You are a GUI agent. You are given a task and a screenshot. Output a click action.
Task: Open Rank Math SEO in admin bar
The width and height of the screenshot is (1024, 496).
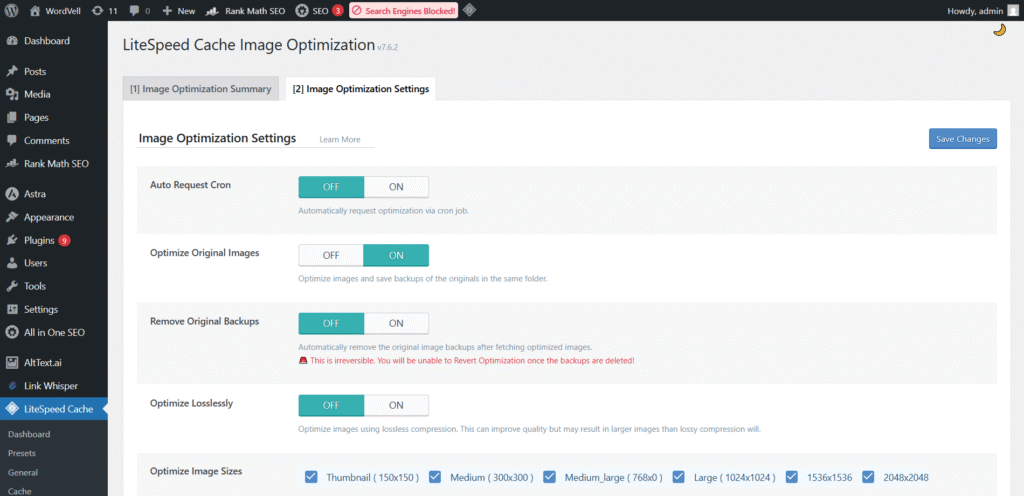[245, 10]
